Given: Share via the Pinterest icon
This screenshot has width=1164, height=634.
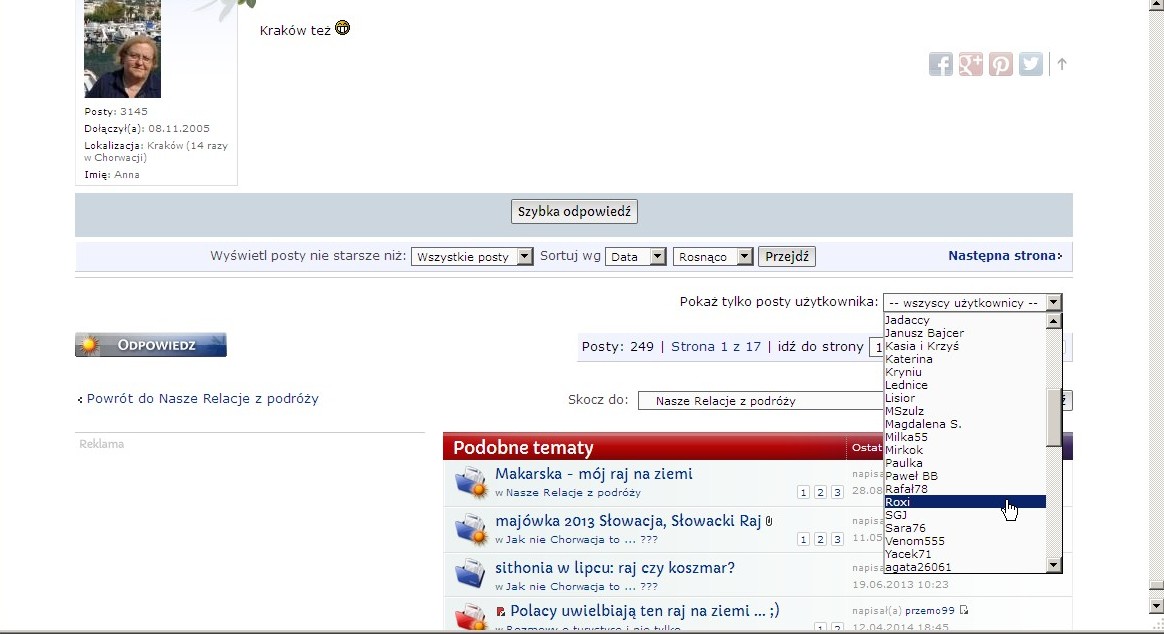Looking at the screenshot, I should [x=1000, y=64].
